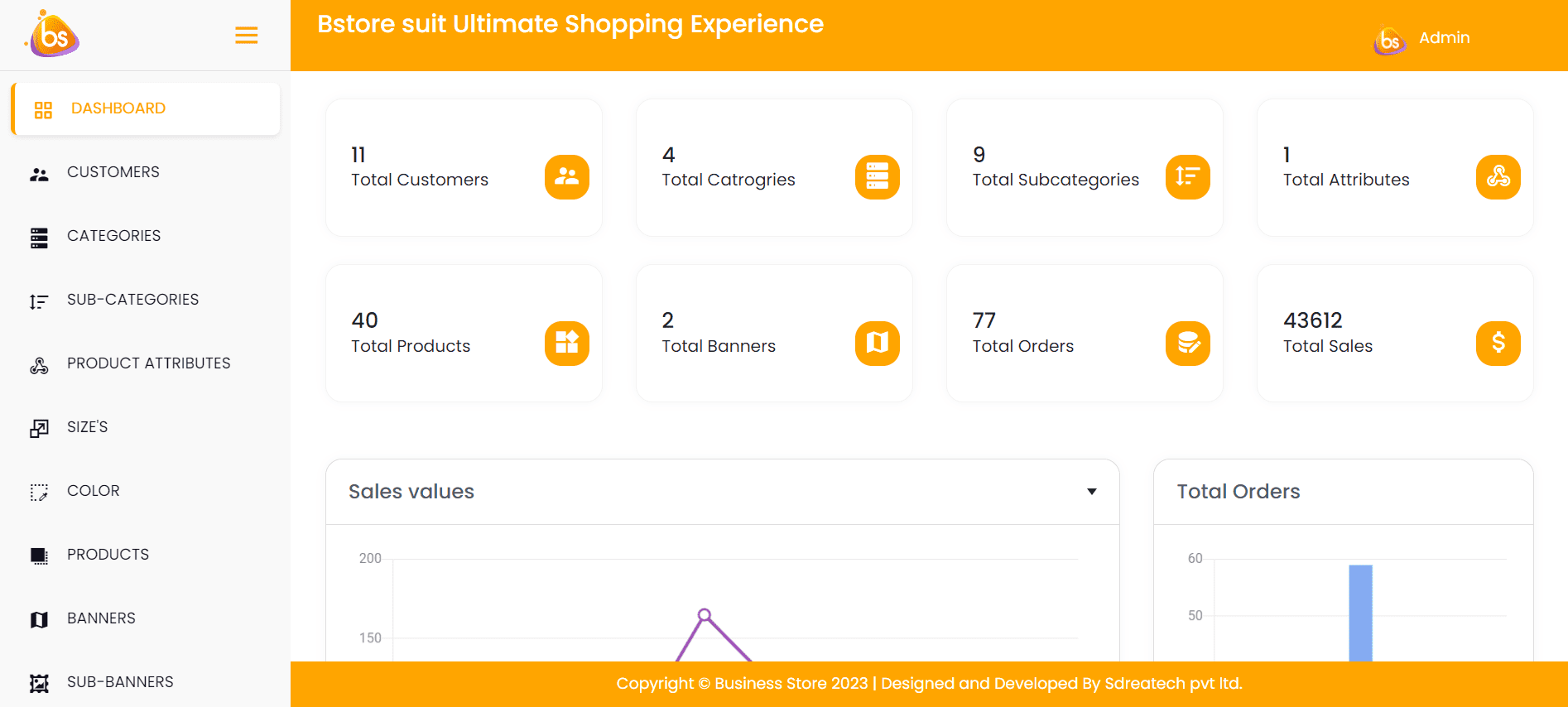Open the COLOR menu entry
Viewport: 1568px width, 707px height.
[94, 491]
